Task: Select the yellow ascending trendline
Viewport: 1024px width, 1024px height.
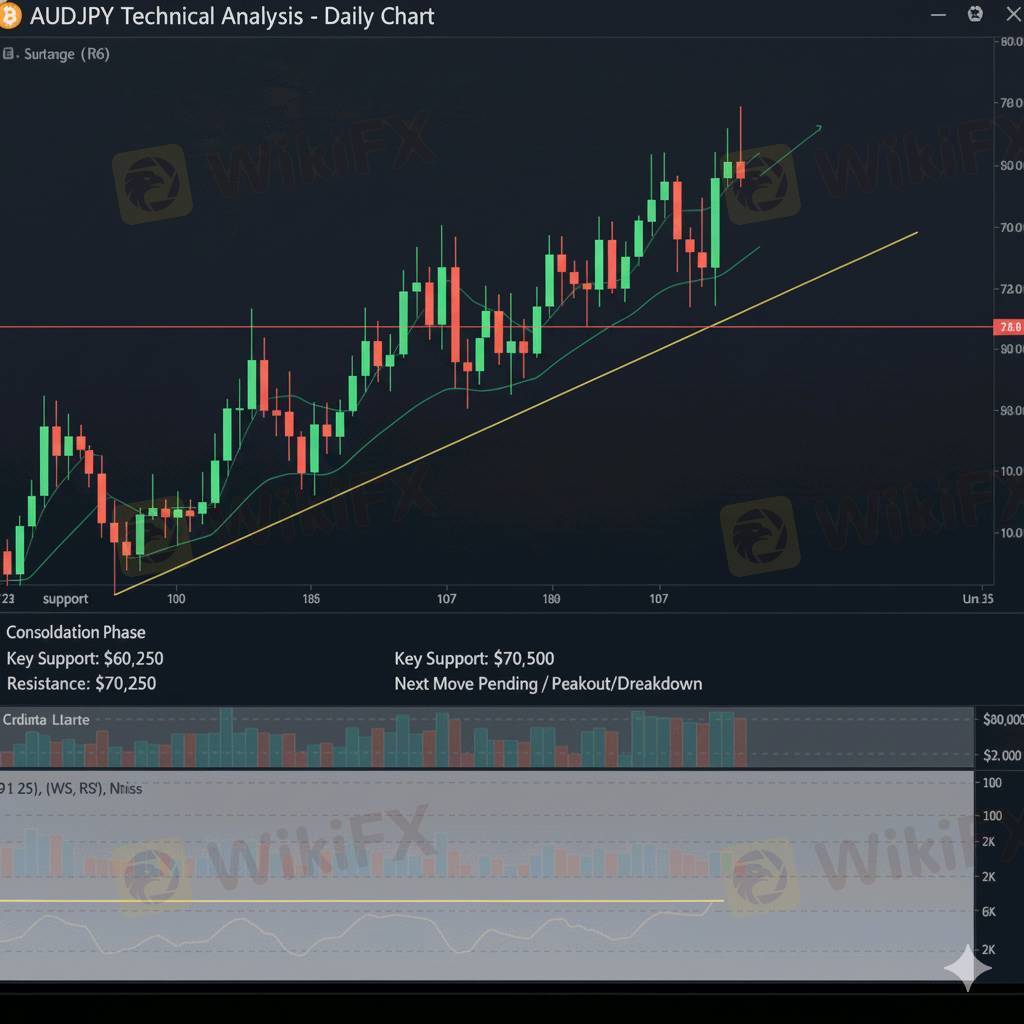Action: [516, 413]
